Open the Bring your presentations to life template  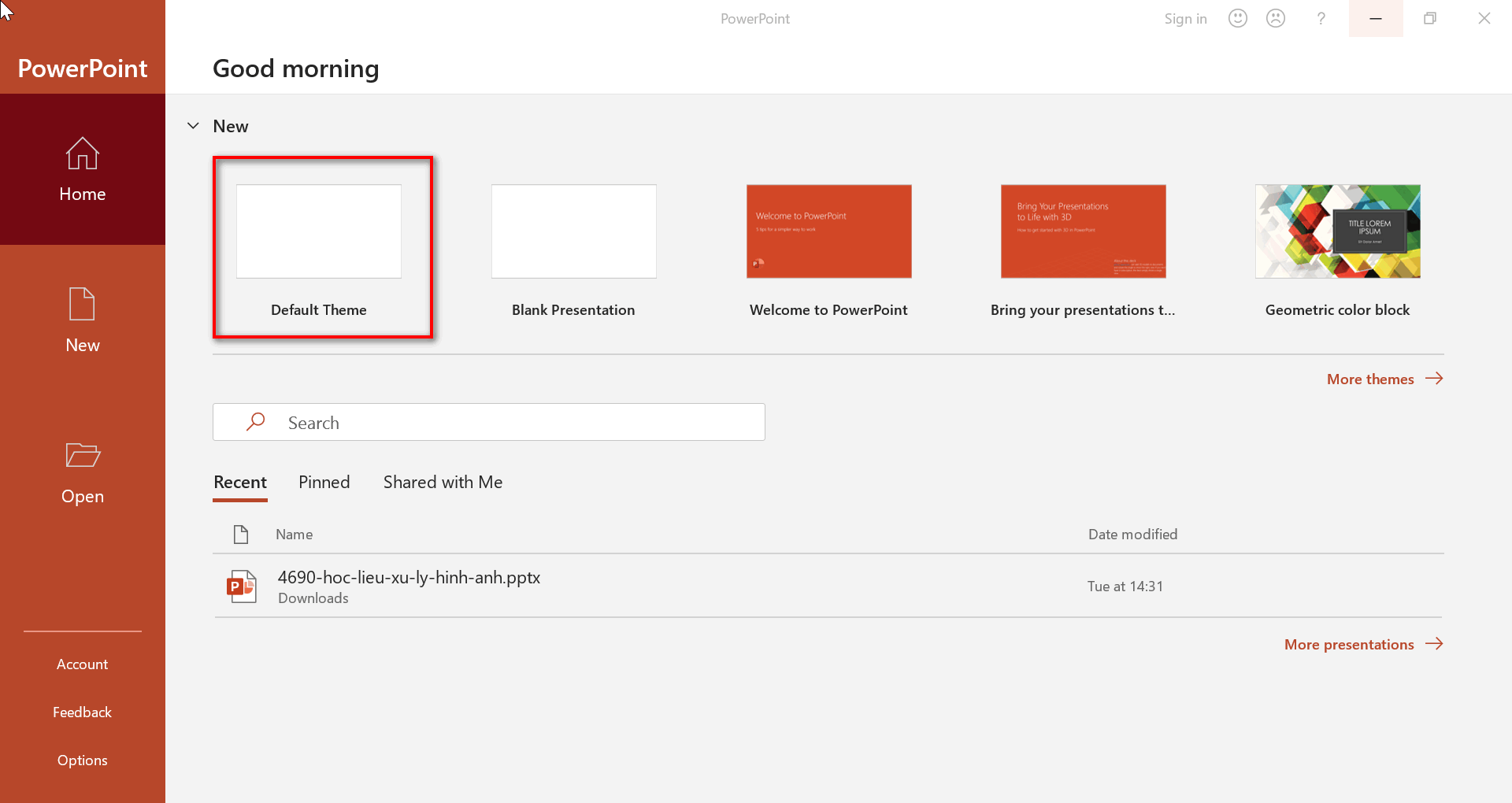pos(1083,231)
